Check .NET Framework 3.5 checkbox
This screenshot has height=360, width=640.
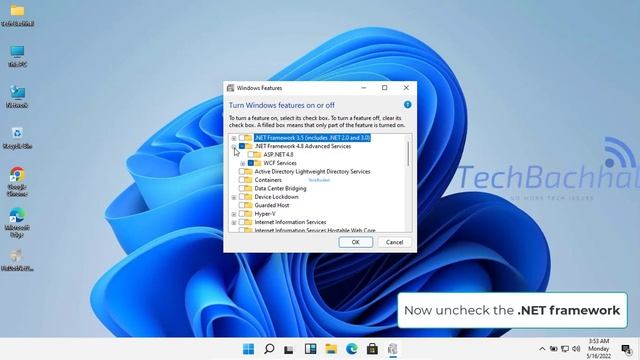(242, 138)
